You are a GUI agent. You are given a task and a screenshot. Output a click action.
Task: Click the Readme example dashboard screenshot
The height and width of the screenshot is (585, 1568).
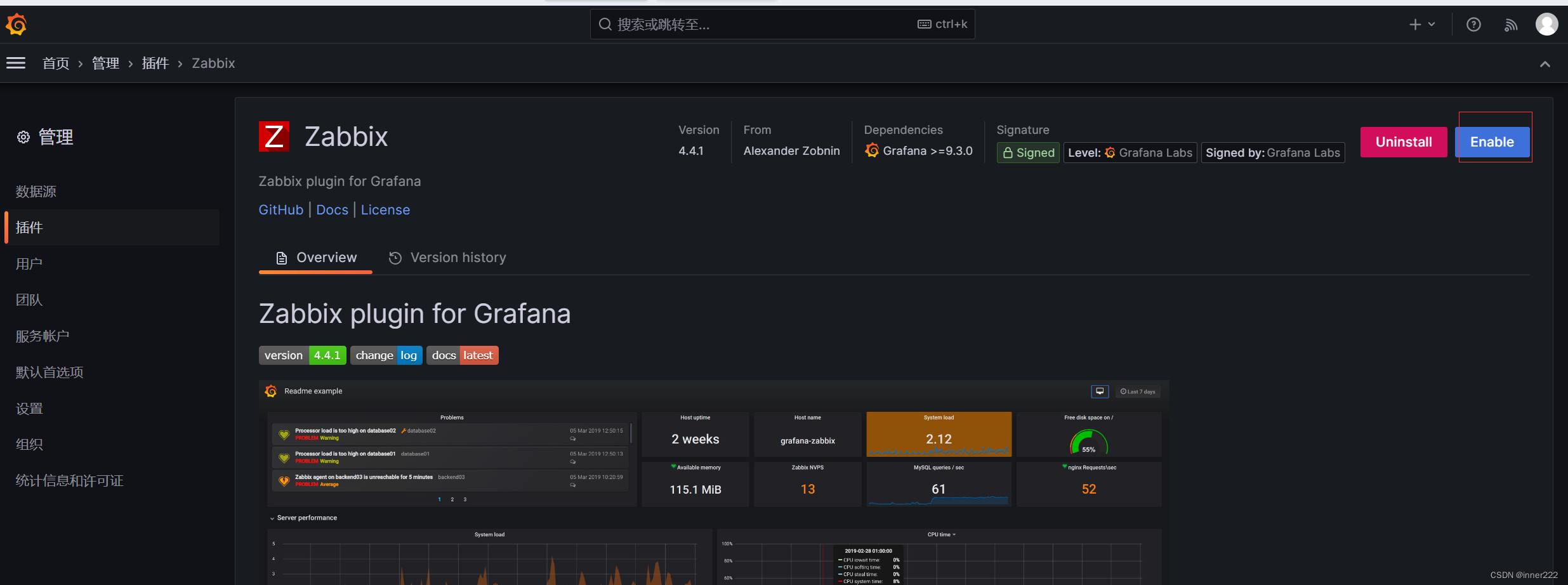point(714,482)
